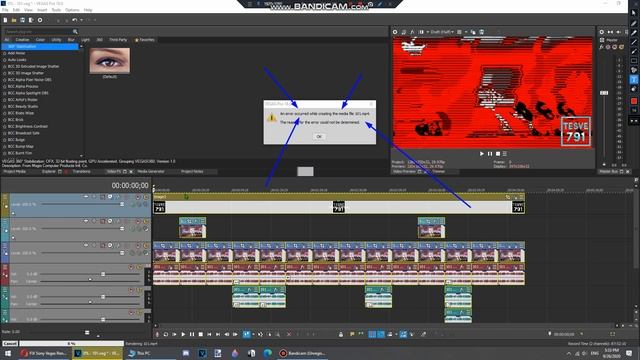
Task: Open the Tools menu
Action: (56, 10)
